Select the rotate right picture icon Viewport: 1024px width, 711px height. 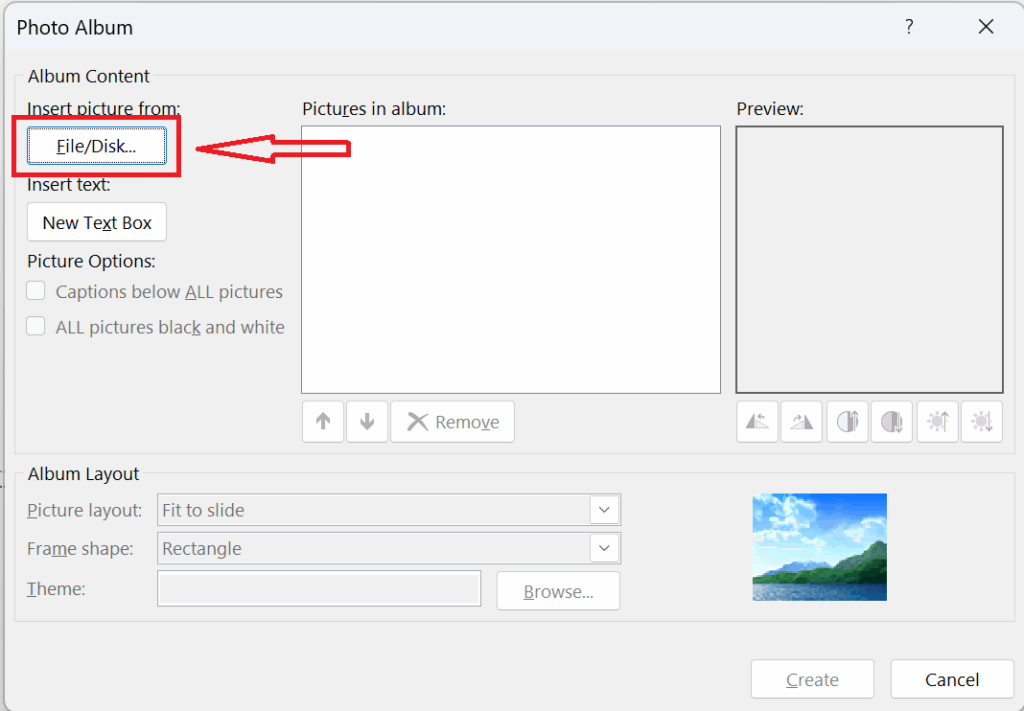point(802,421)
